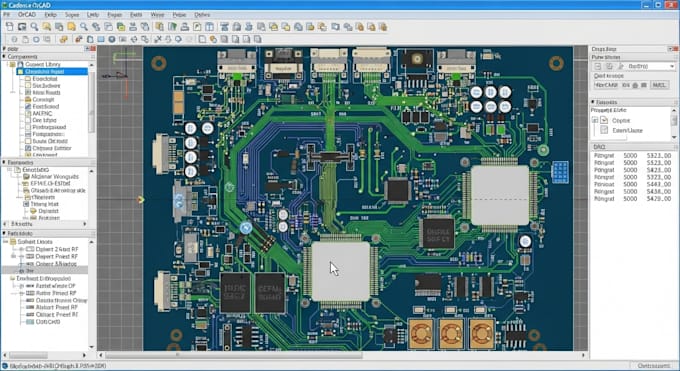This screenshot has width=680, height=371.
Task: Click the NUCL button in right panel
Action: click(659, 85)
